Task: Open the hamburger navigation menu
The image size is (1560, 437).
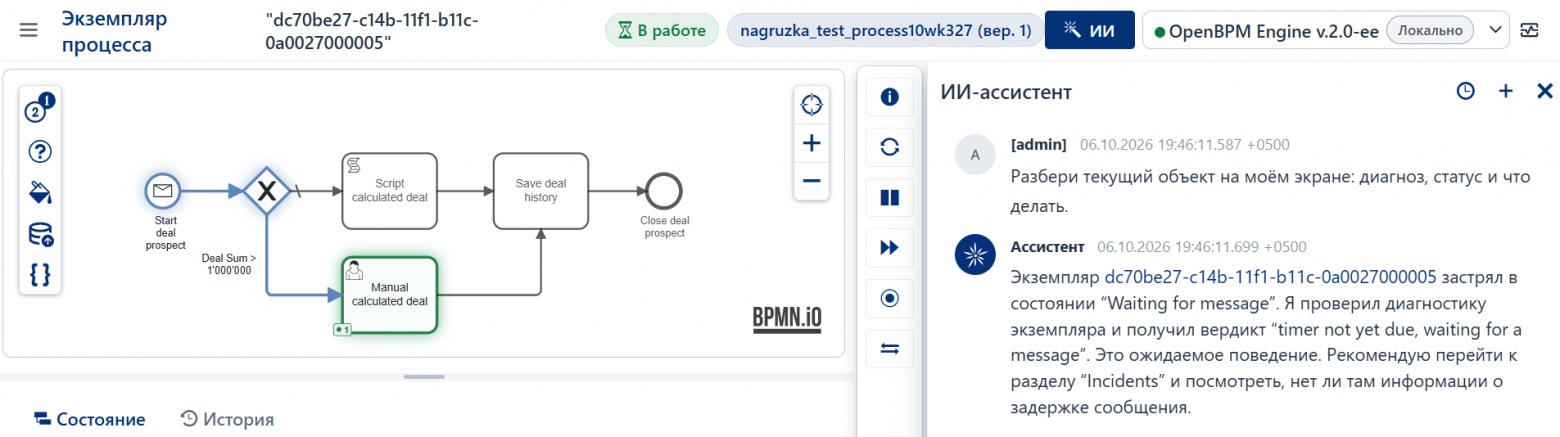Action: tap(29, 30)
